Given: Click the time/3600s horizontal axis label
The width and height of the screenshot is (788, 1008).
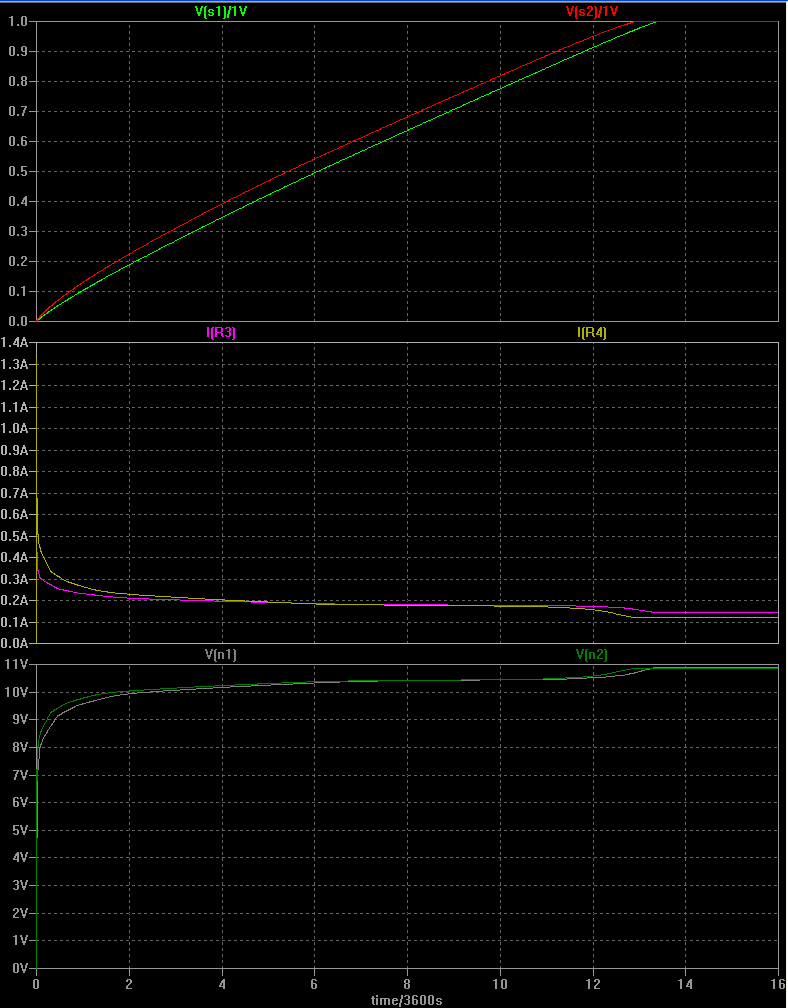Looking at the screenshot, I should (x=406, y=1001).
